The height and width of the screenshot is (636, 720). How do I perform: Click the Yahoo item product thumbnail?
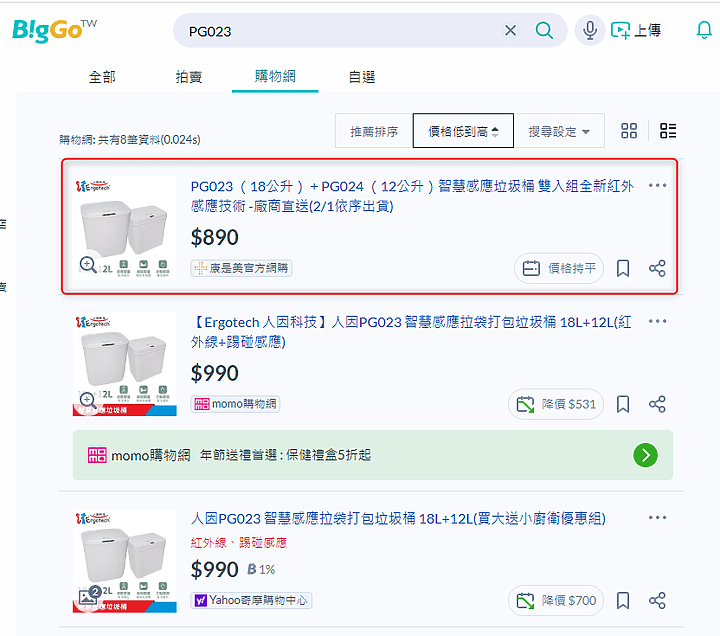pos(124,560)
